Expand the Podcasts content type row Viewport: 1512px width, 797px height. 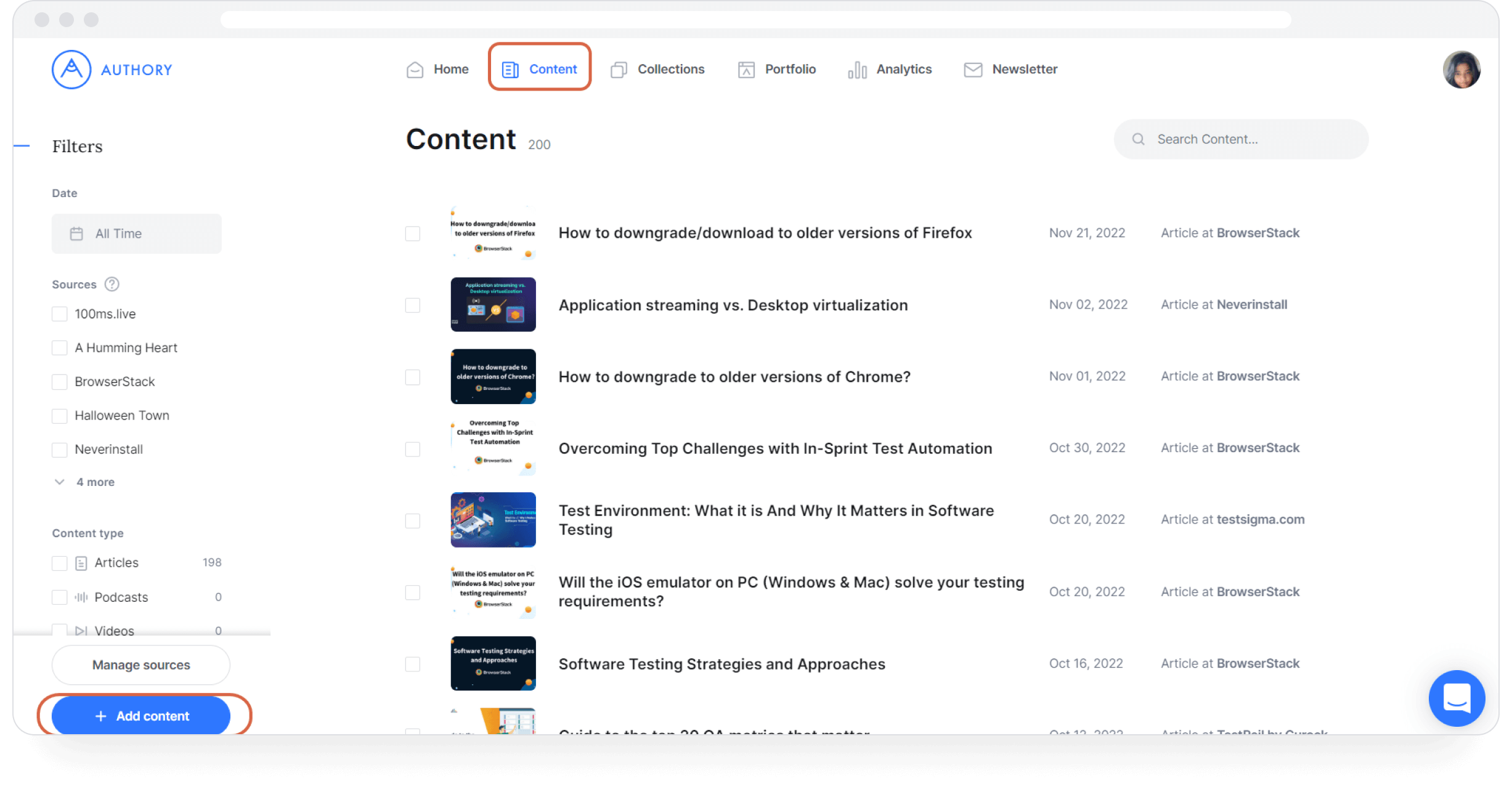click(x=120, y=597)
